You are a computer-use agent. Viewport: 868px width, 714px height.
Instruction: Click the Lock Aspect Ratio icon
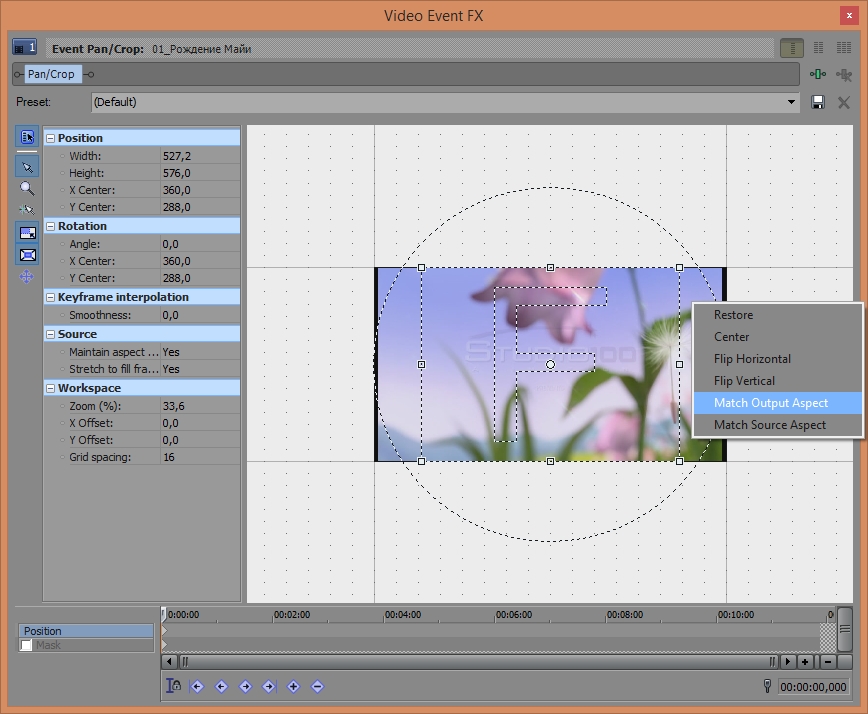27,233
